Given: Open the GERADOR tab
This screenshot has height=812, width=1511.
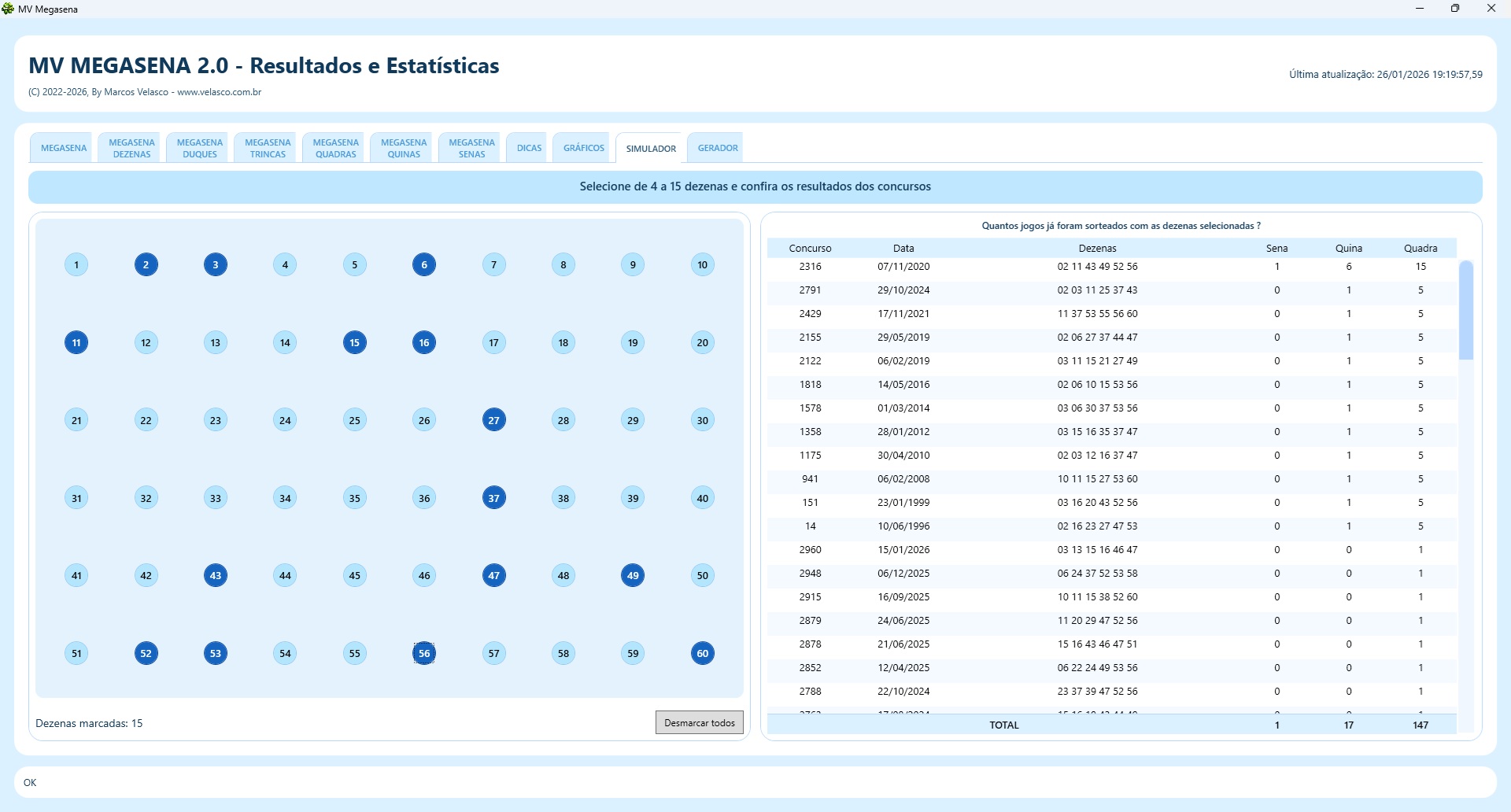Looking at the screenshot, I should (718, 148).
